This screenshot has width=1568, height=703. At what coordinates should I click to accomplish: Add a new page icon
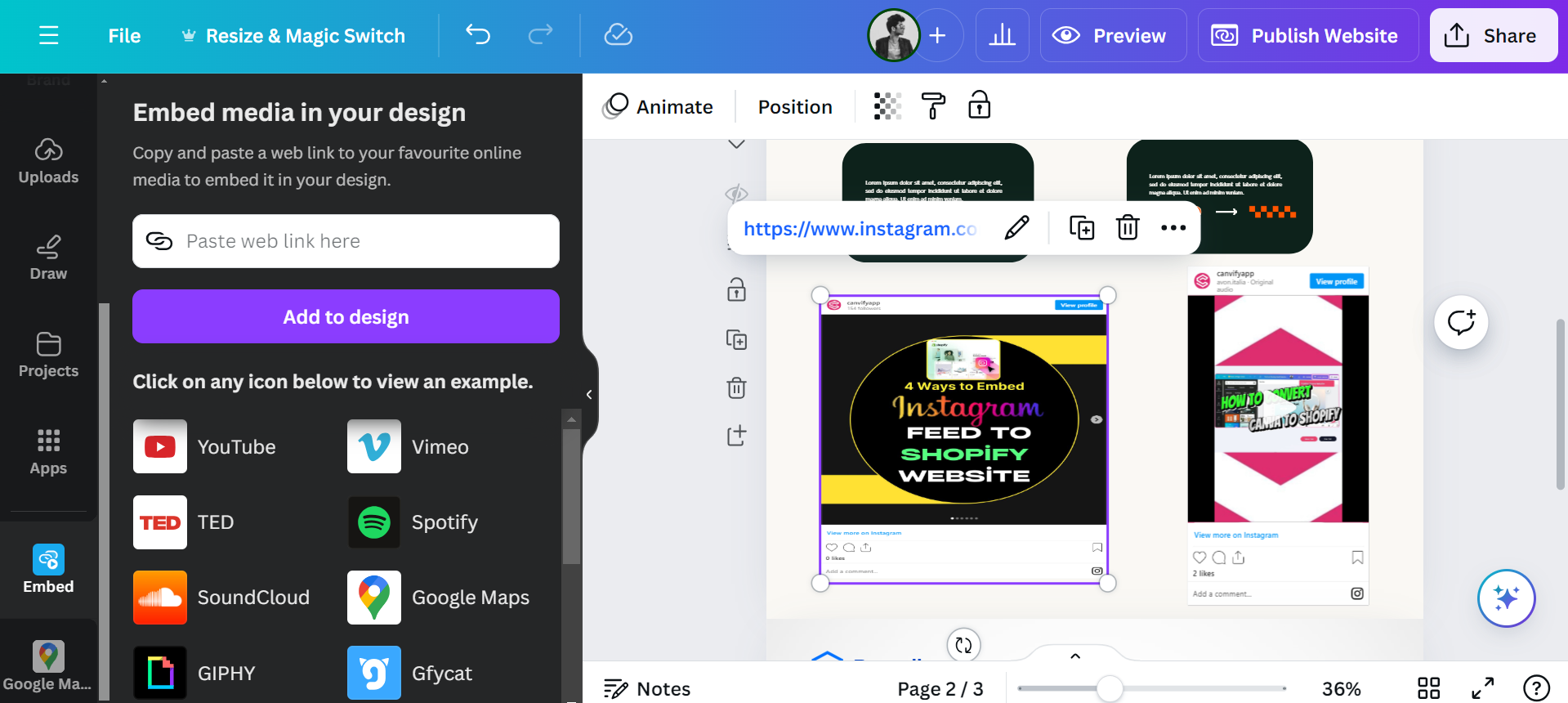click(x=736, y=436)
